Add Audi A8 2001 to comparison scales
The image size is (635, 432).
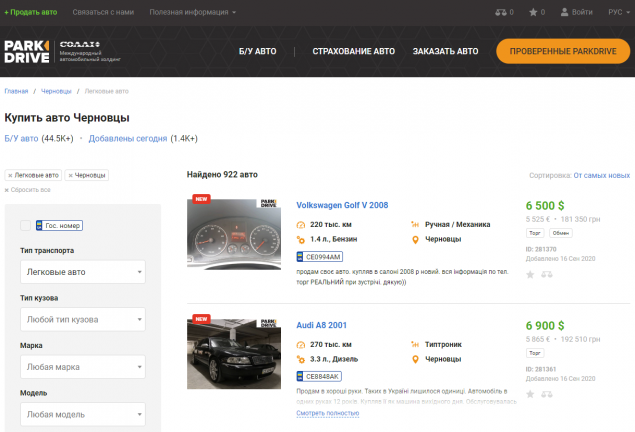[547, 394]
